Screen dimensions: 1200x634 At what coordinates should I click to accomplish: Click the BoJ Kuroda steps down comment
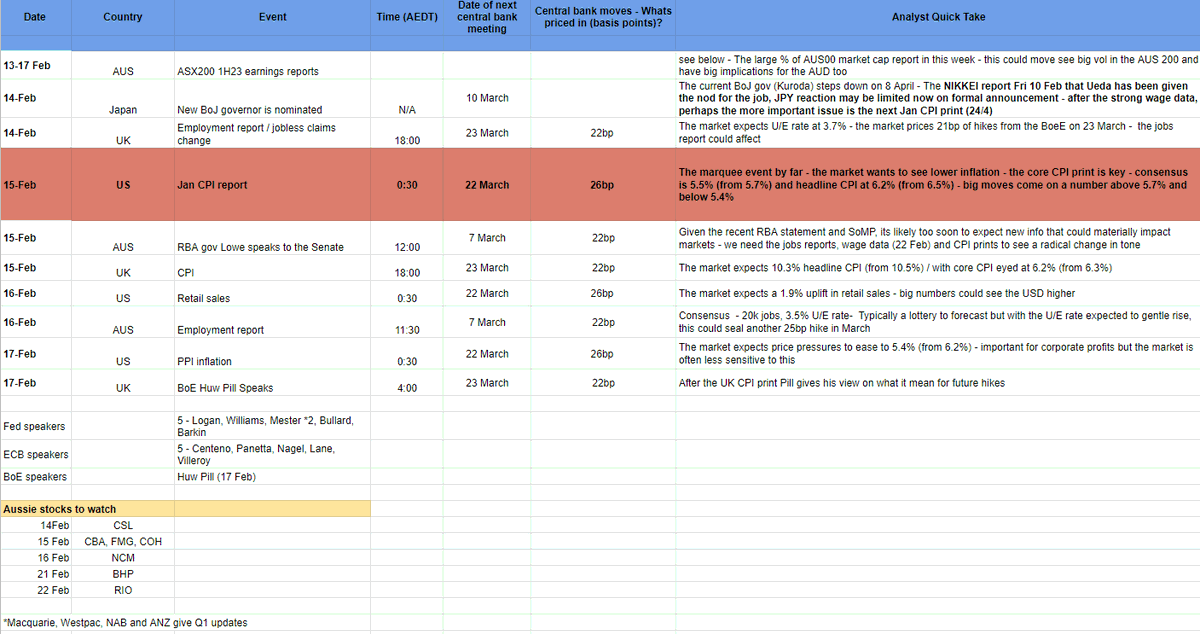click(x=937, y=98)
